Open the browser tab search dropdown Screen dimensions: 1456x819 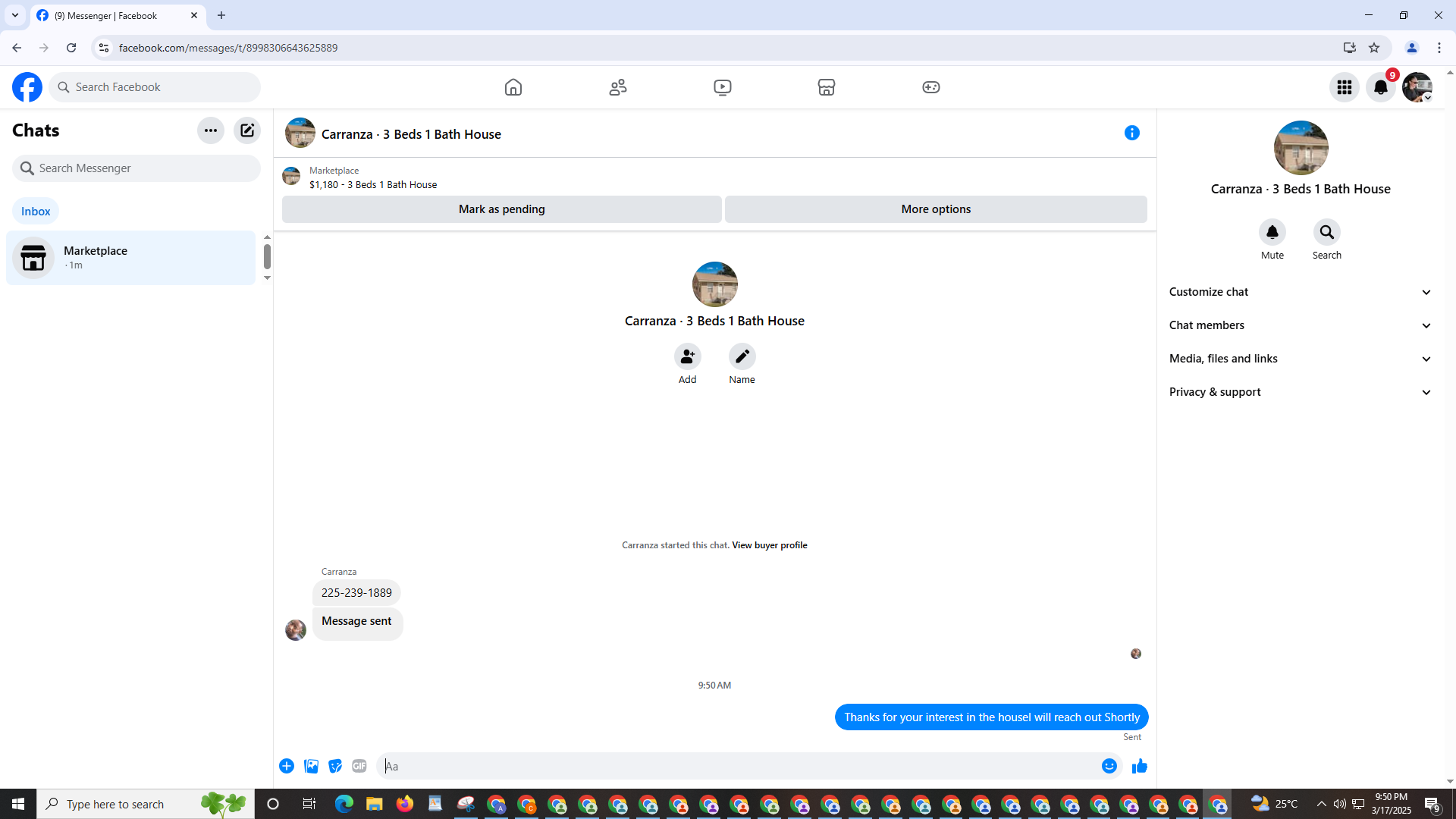pyautogui.click(x=15, y=15)
